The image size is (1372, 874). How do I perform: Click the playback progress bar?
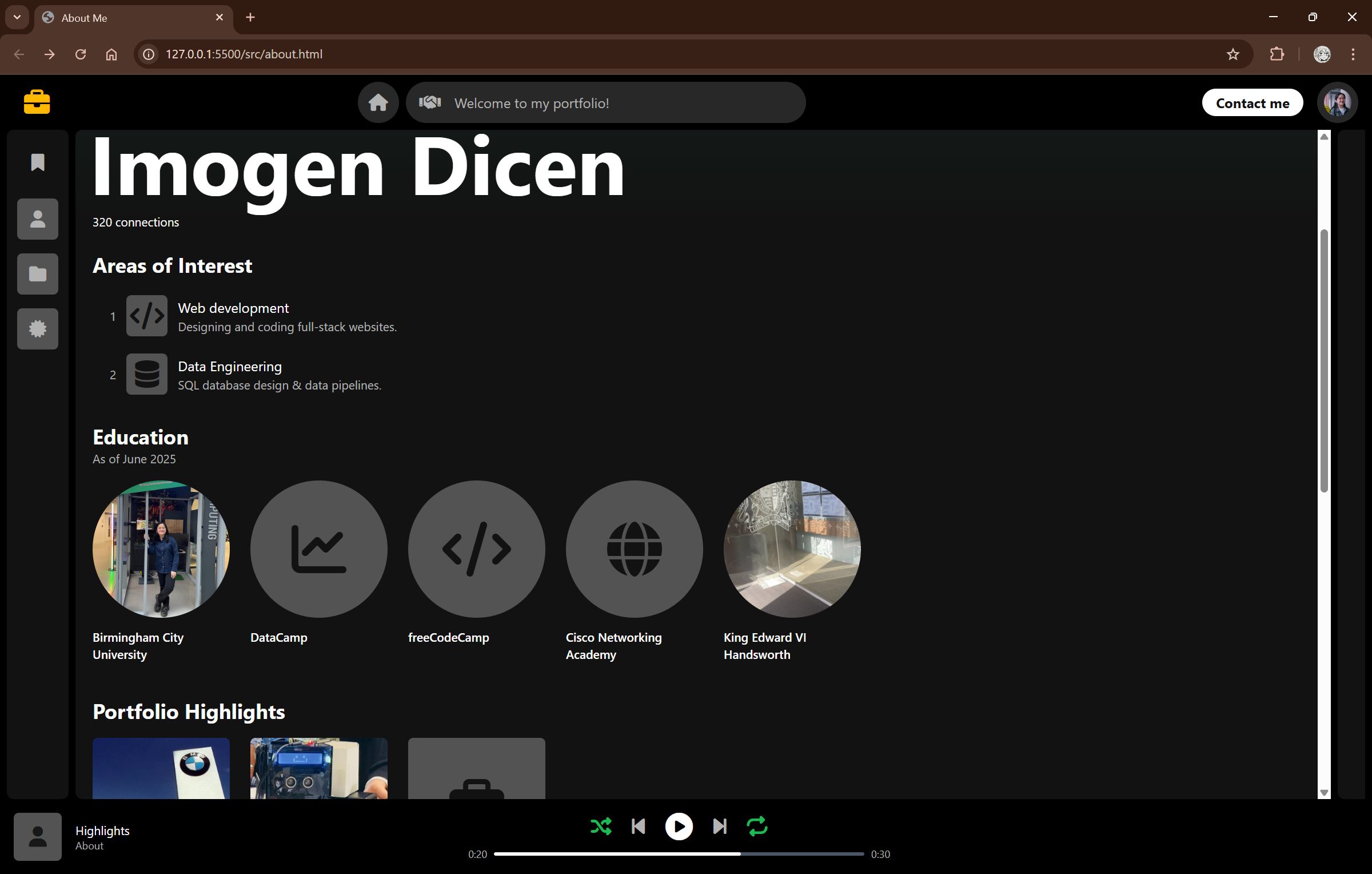[x=679, y=854]
